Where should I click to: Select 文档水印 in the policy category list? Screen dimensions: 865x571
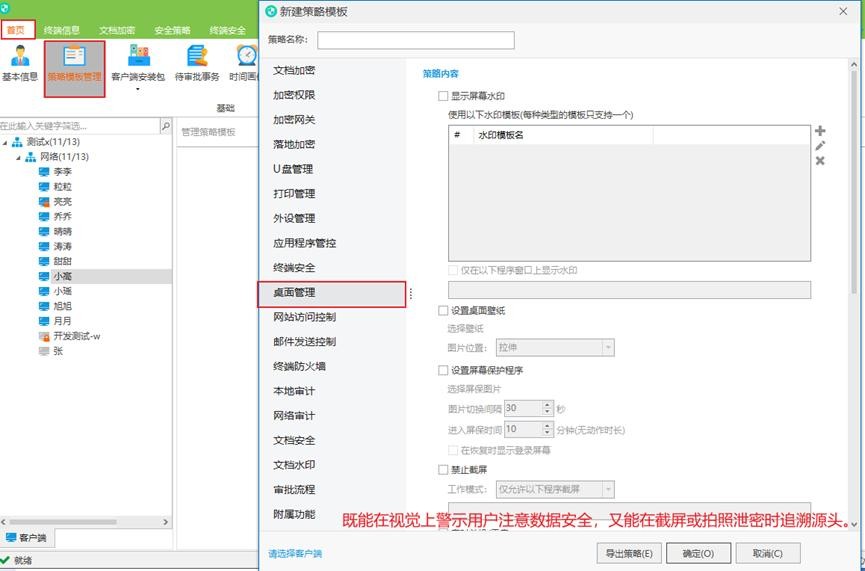(x=294, y=465)
